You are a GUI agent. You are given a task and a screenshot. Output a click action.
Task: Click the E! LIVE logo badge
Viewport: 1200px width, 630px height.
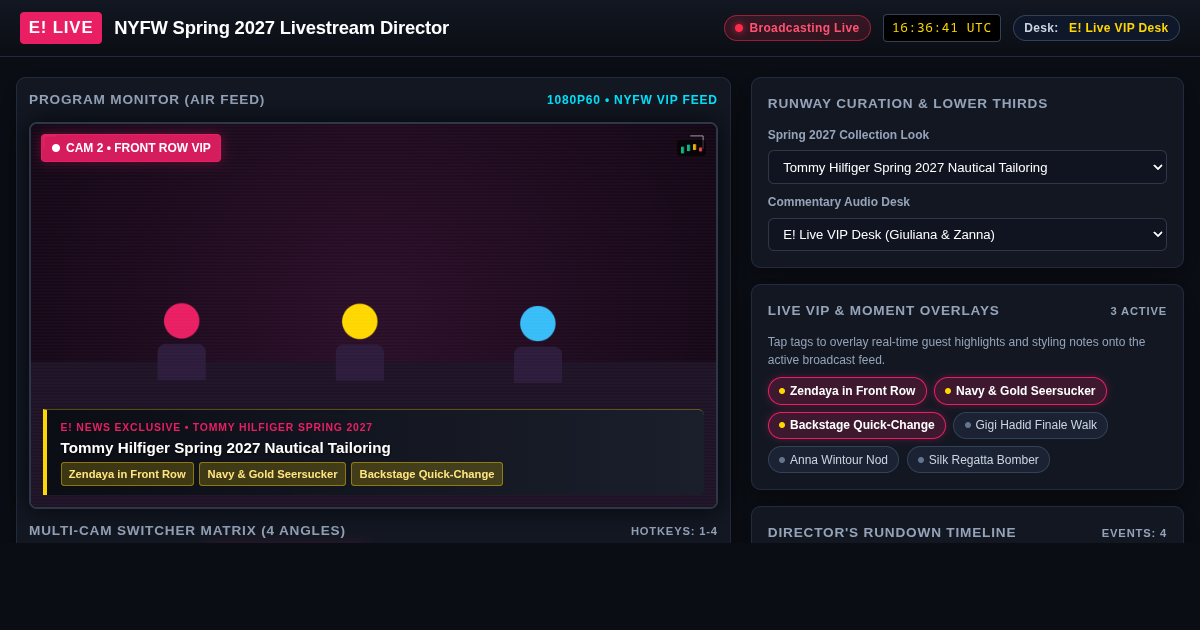pos(61,28)
